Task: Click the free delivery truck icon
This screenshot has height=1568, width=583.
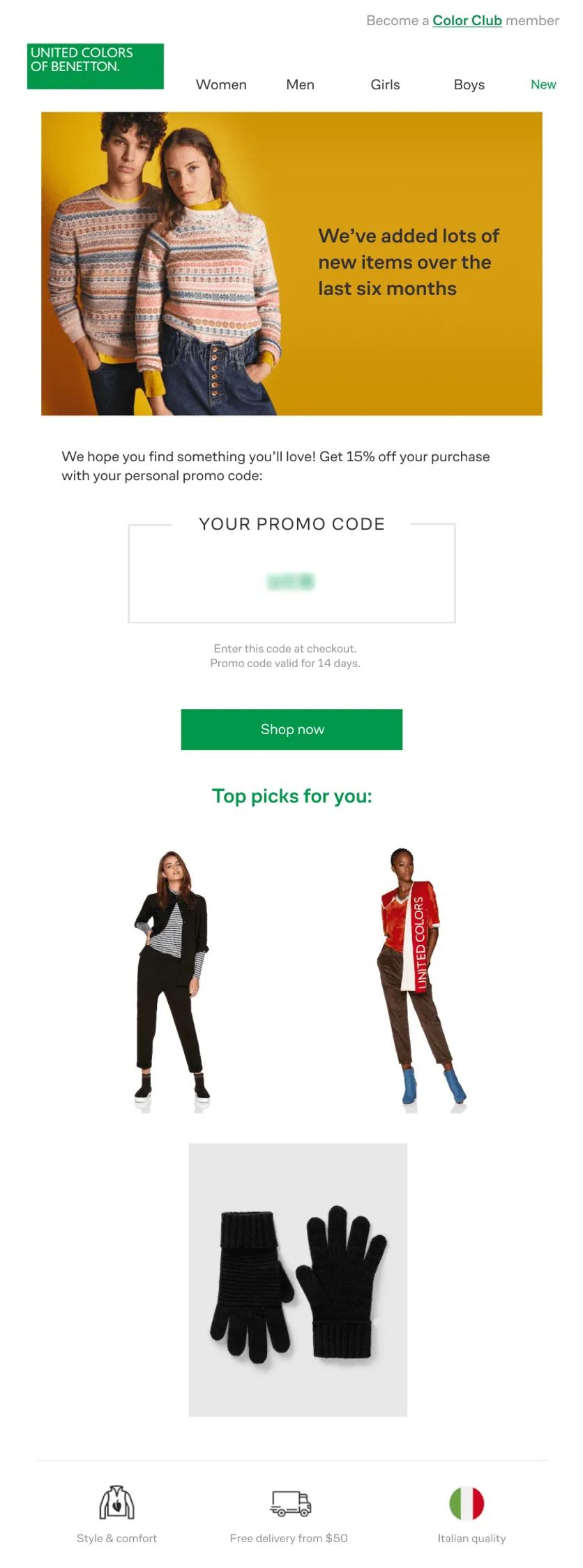Action: pyautogui.click(x=290, y=1503)
